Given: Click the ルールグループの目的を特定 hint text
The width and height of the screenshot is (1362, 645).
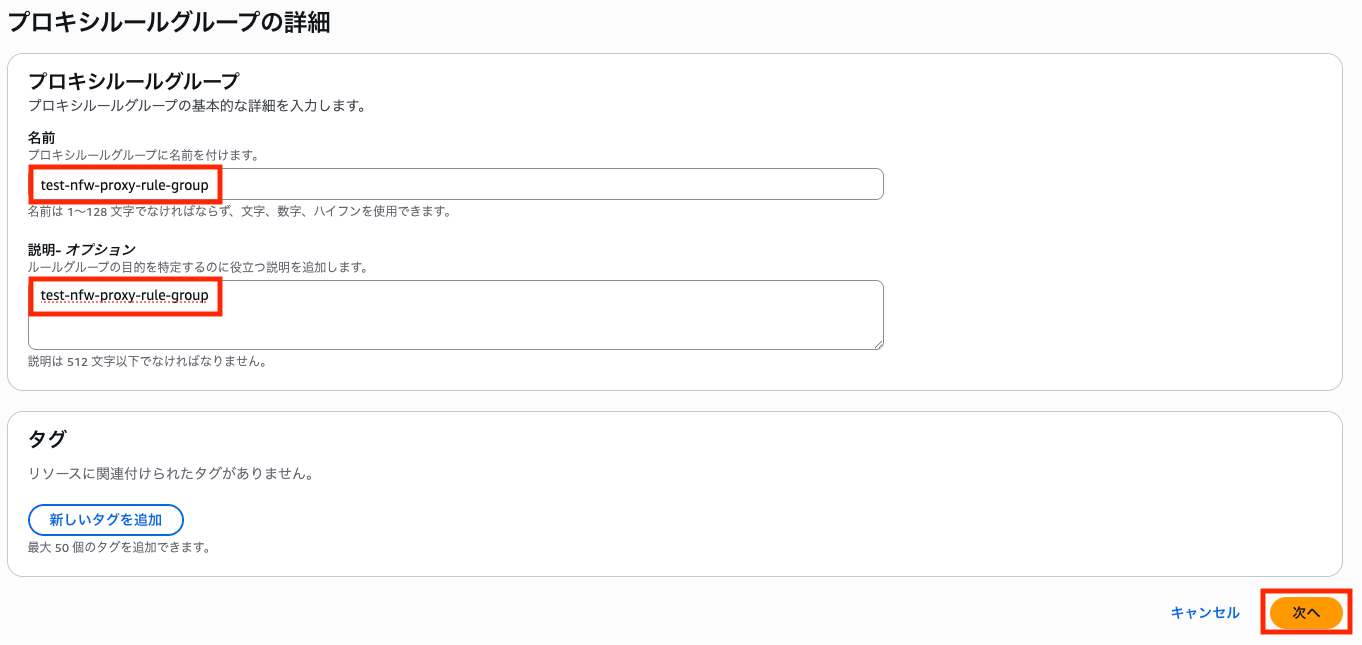Looking at the screenshot, I should (x=198, y=267).
